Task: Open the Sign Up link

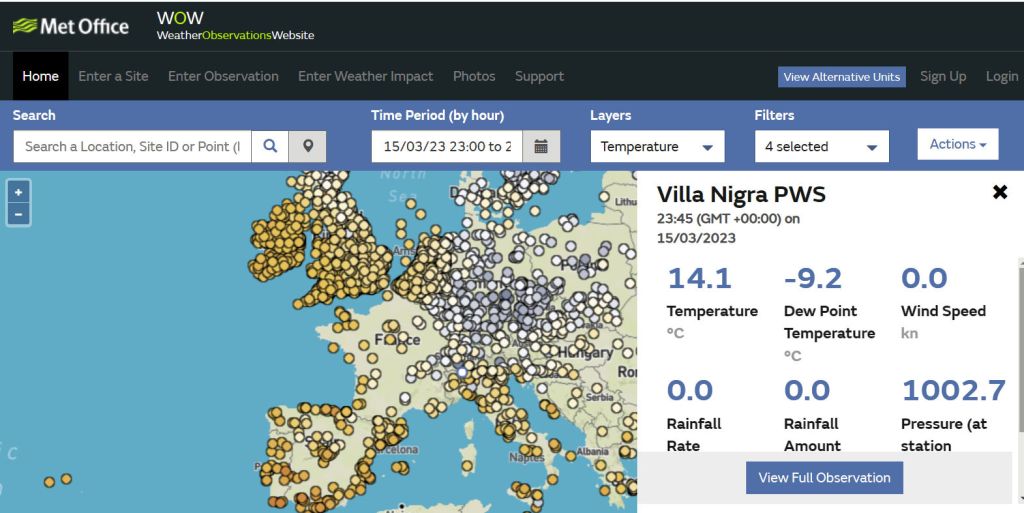Action: 942,76
